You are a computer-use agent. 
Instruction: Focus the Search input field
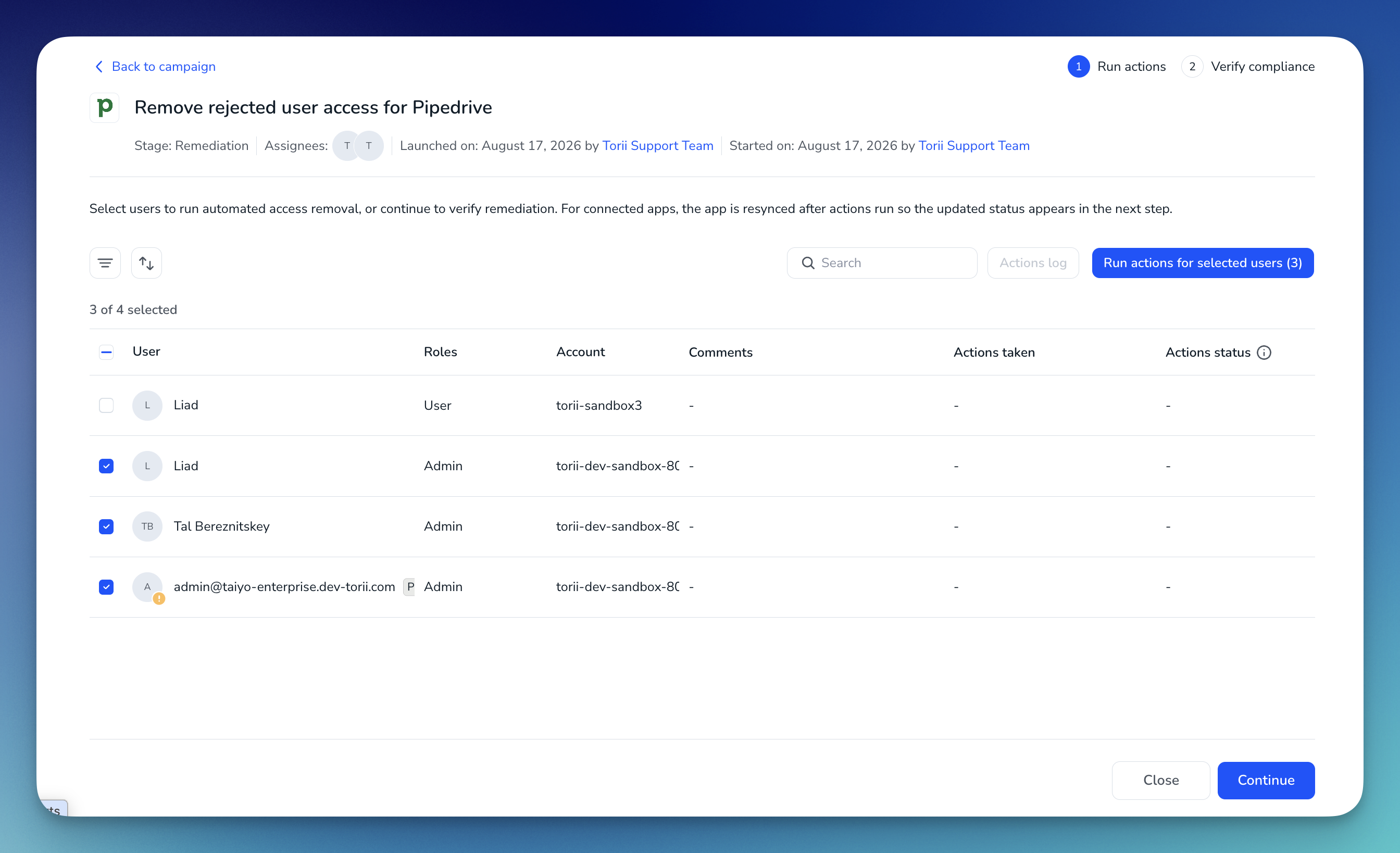(x=882, y=263)
